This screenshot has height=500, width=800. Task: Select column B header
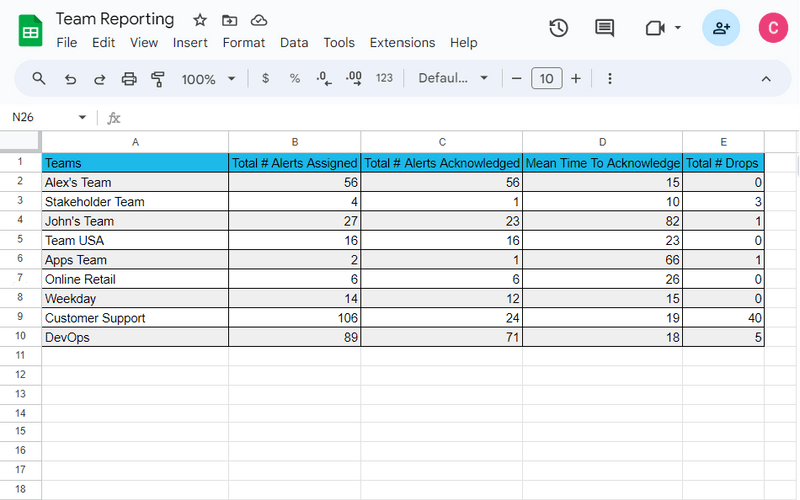tap(295, 142)
